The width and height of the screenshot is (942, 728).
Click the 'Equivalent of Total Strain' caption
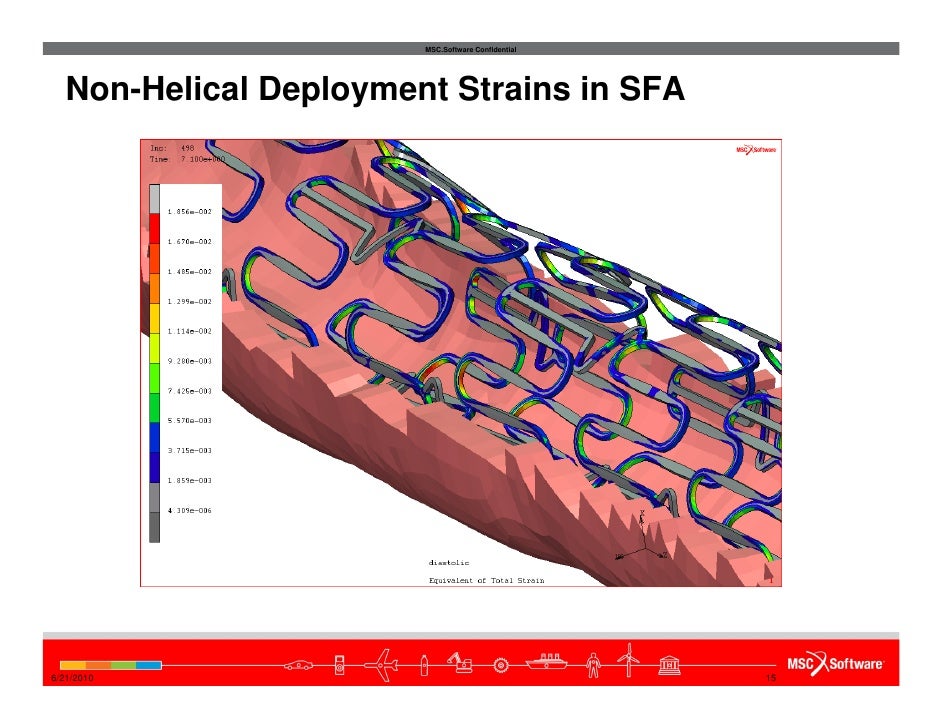coord(487,580)
